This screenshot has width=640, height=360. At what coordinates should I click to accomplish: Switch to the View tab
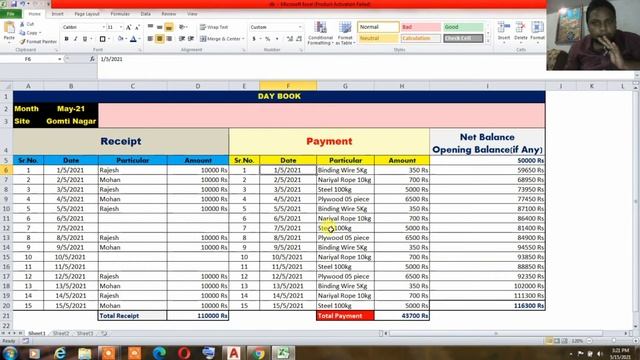192,14
